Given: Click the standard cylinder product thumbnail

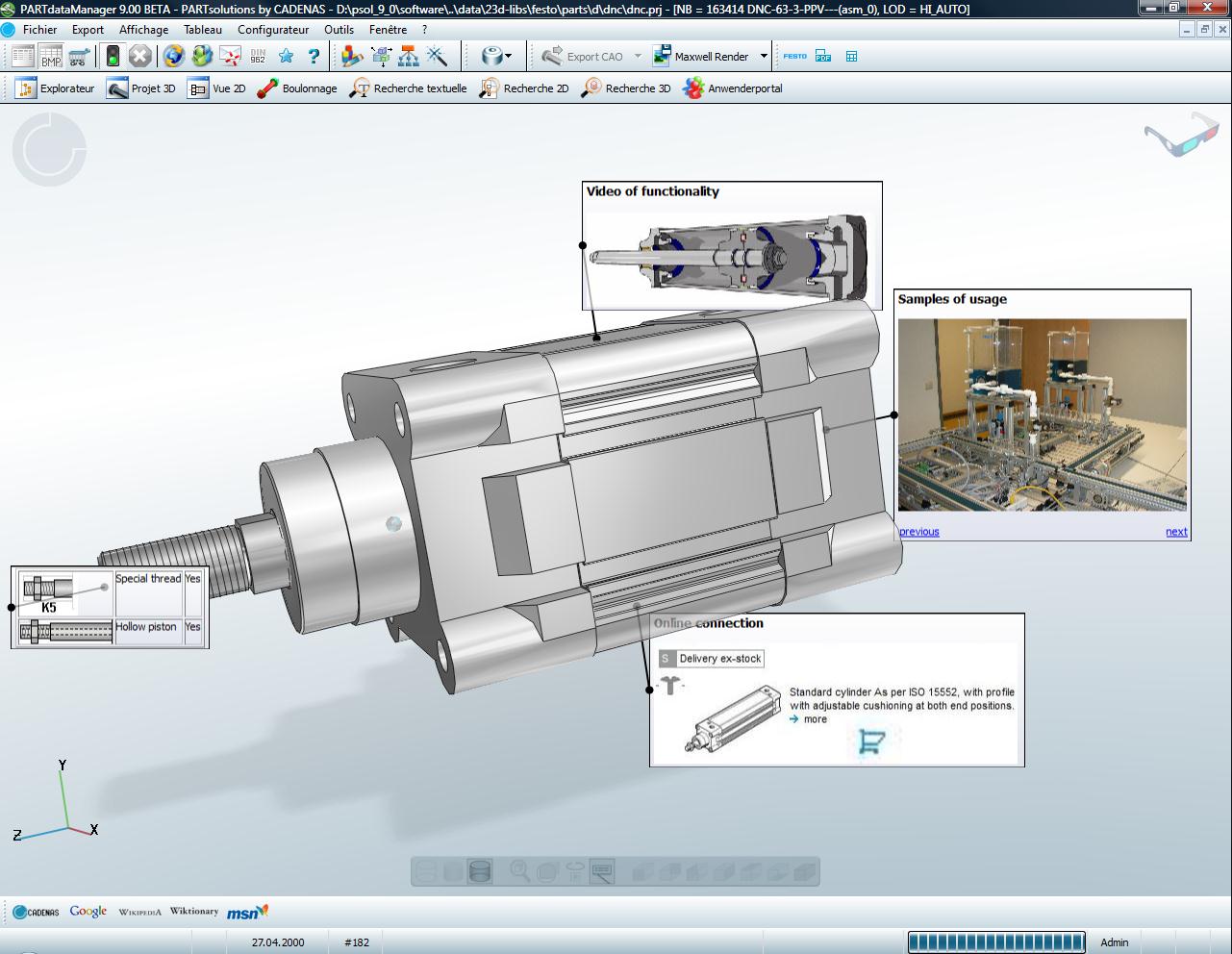Looking at the screenshot, I should tap(733, 718).
